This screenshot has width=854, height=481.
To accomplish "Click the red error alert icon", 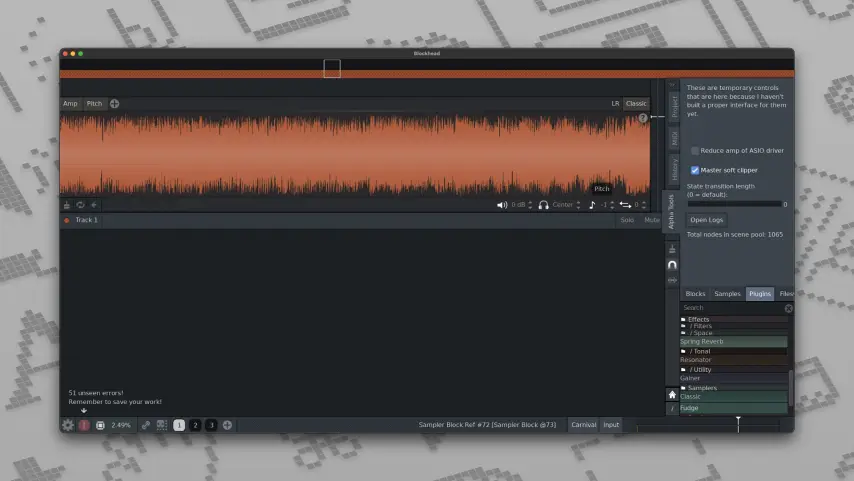I will (x=84, y=425).
